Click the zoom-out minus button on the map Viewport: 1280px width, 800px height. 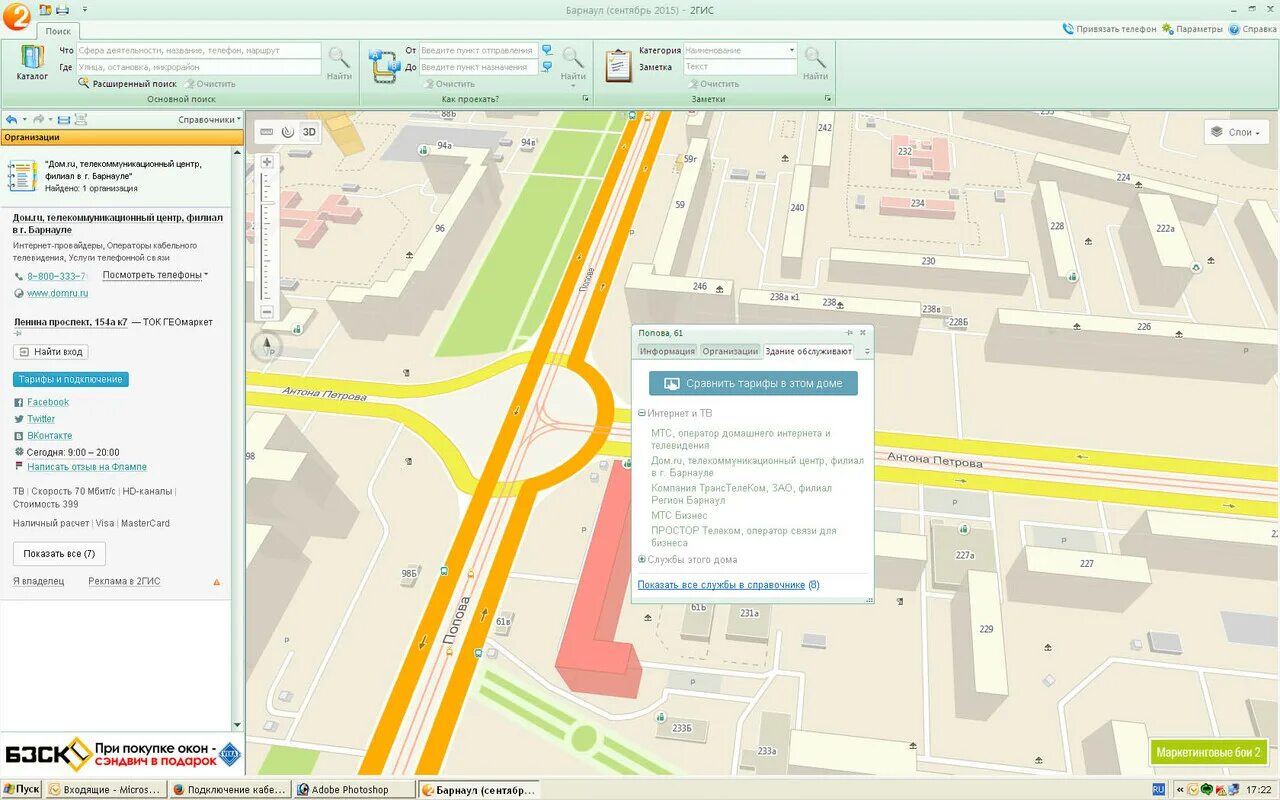point(267,312)
